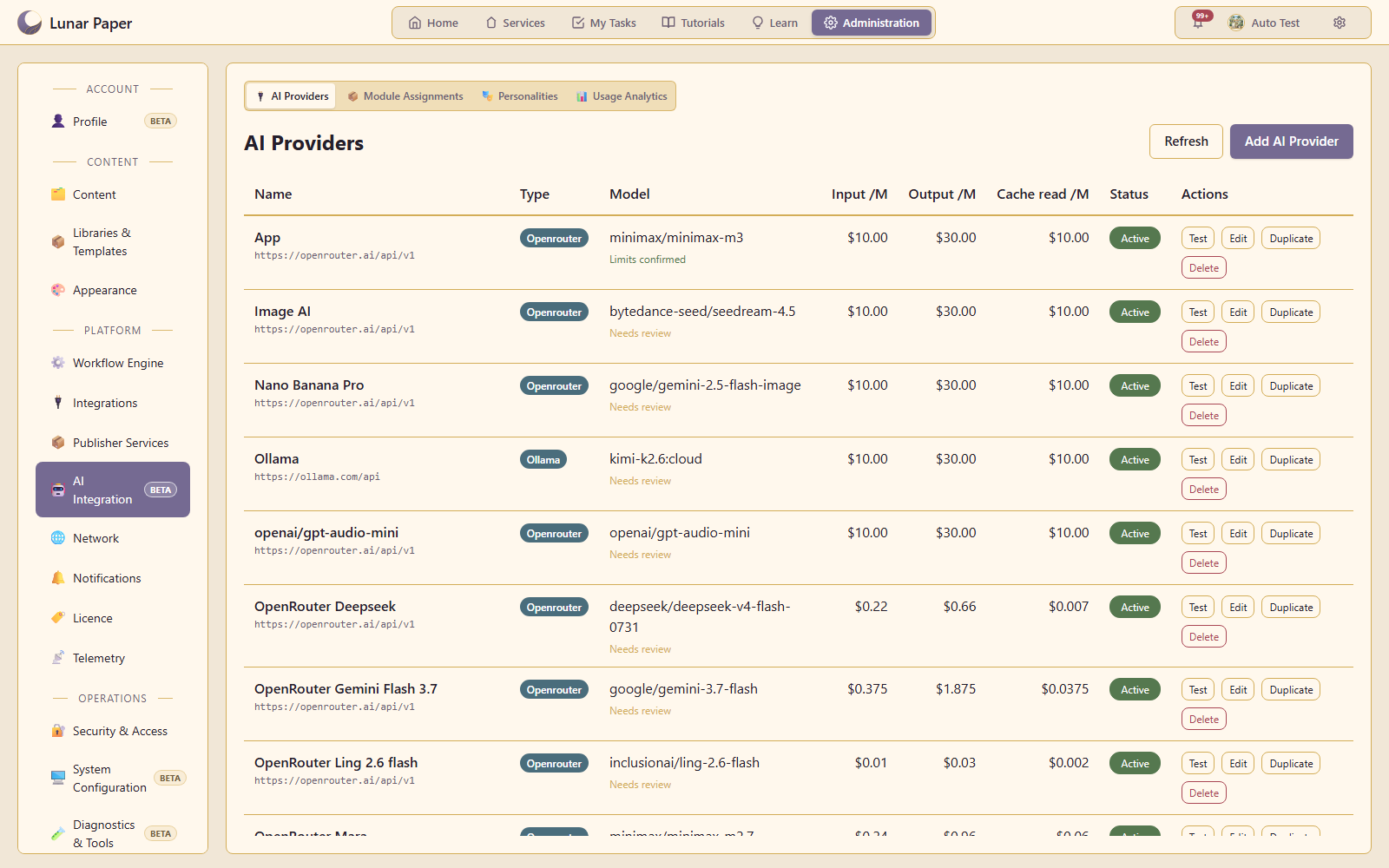Viewport: 1389px width, 868px height.
Task: Open Services in top navigation
Action: tap(515, 23)
